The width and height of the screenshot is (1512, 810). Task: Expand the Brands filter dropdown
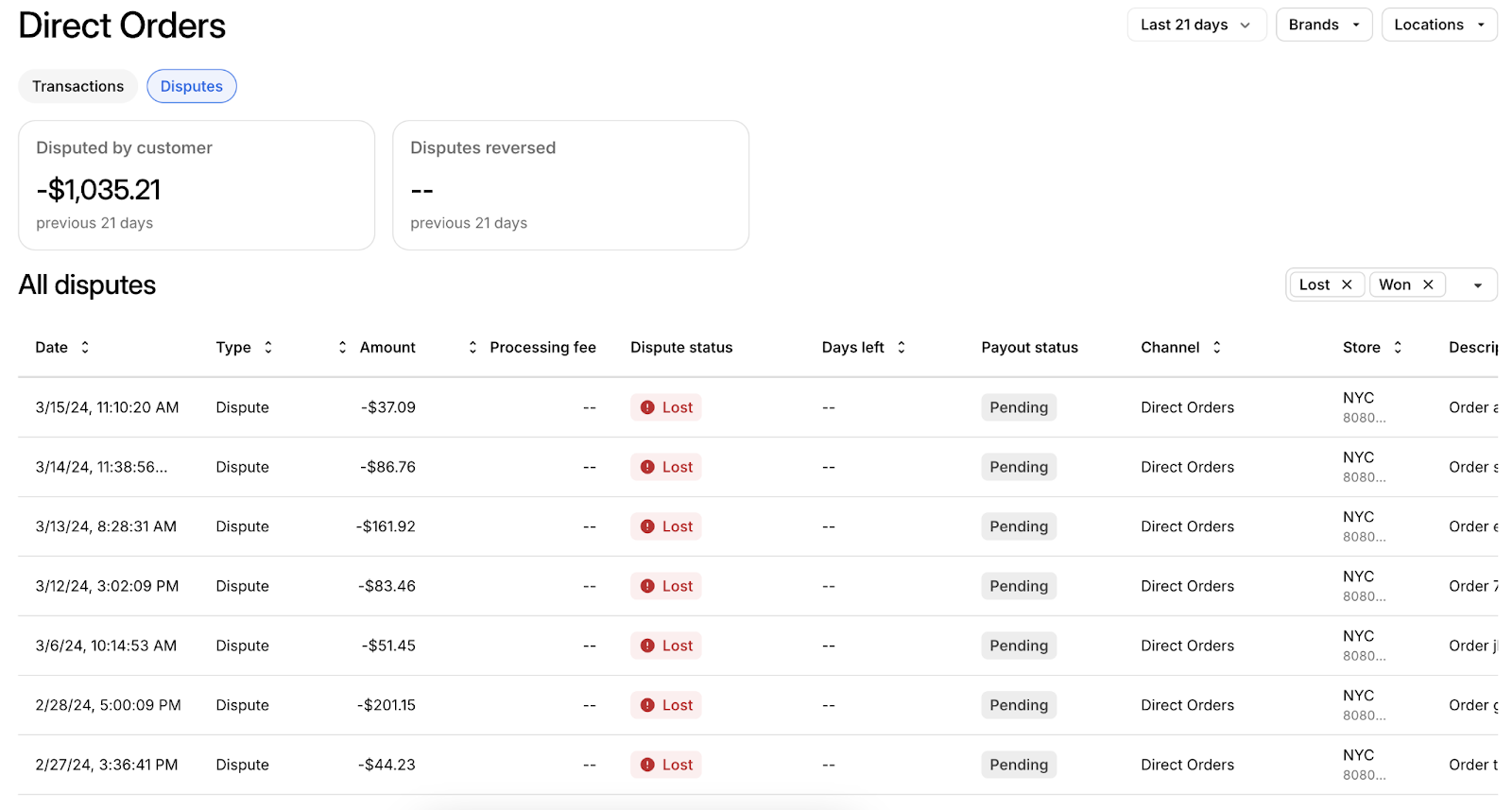tap(1323, 25)
